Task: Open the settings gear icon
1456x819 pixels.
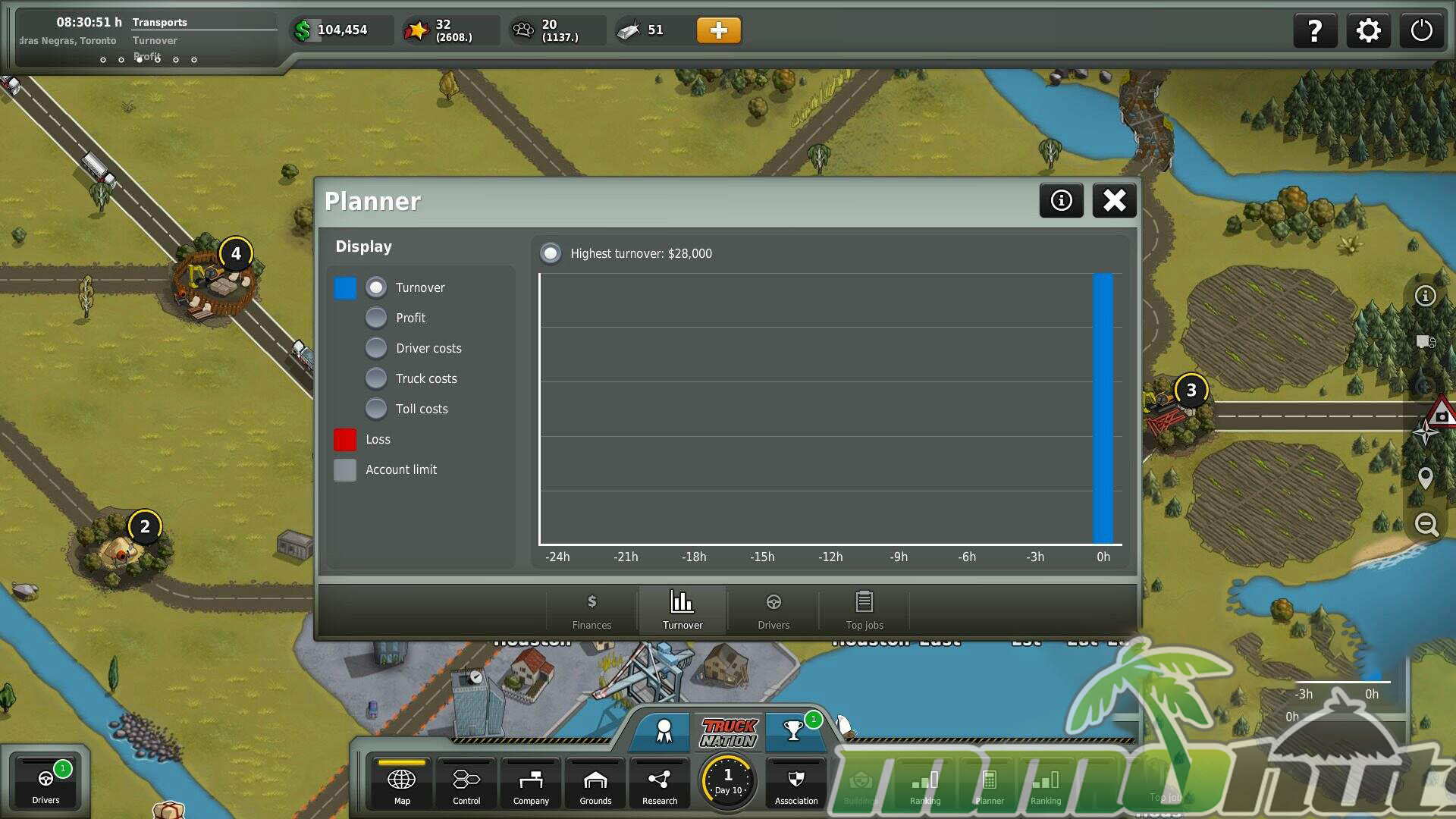Action: tap(1368, 31)
